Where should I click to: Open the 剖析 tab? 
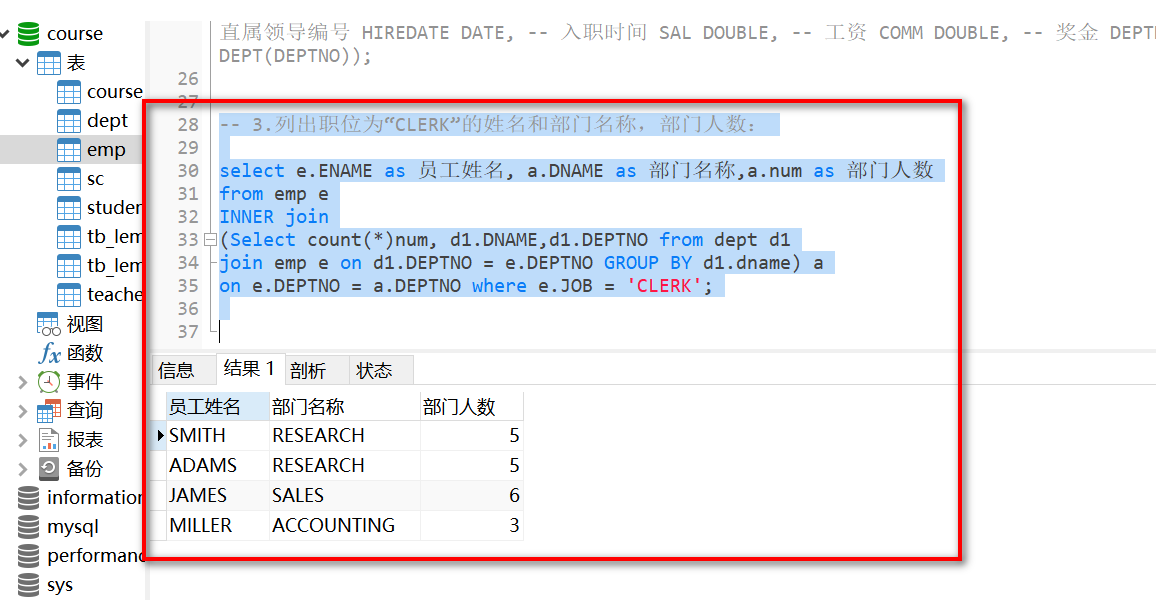click(308, 371)
